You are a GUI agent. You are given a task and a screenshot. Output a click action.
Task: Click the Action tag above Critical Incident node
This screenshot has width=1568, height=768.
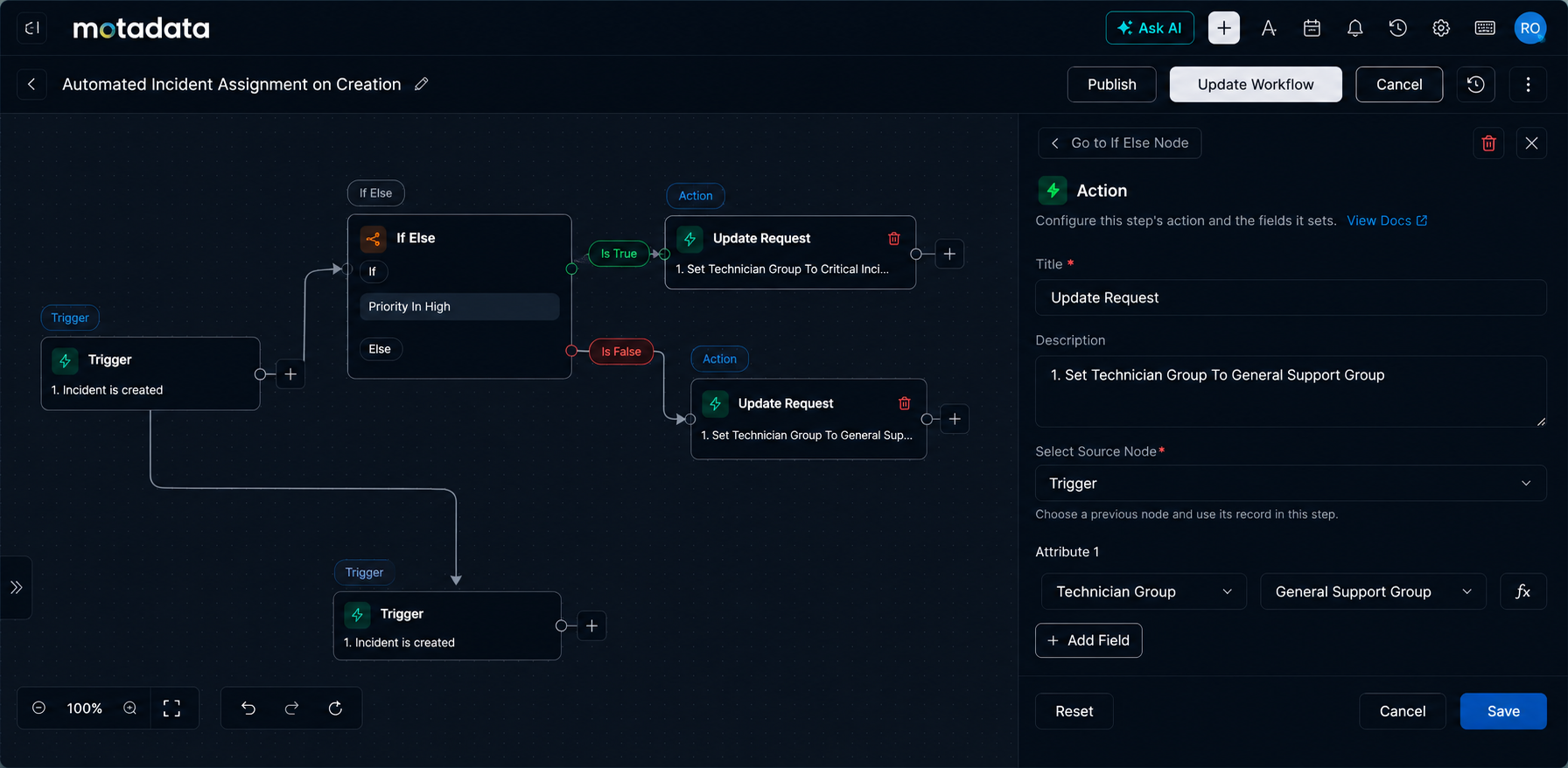(696, 196)
